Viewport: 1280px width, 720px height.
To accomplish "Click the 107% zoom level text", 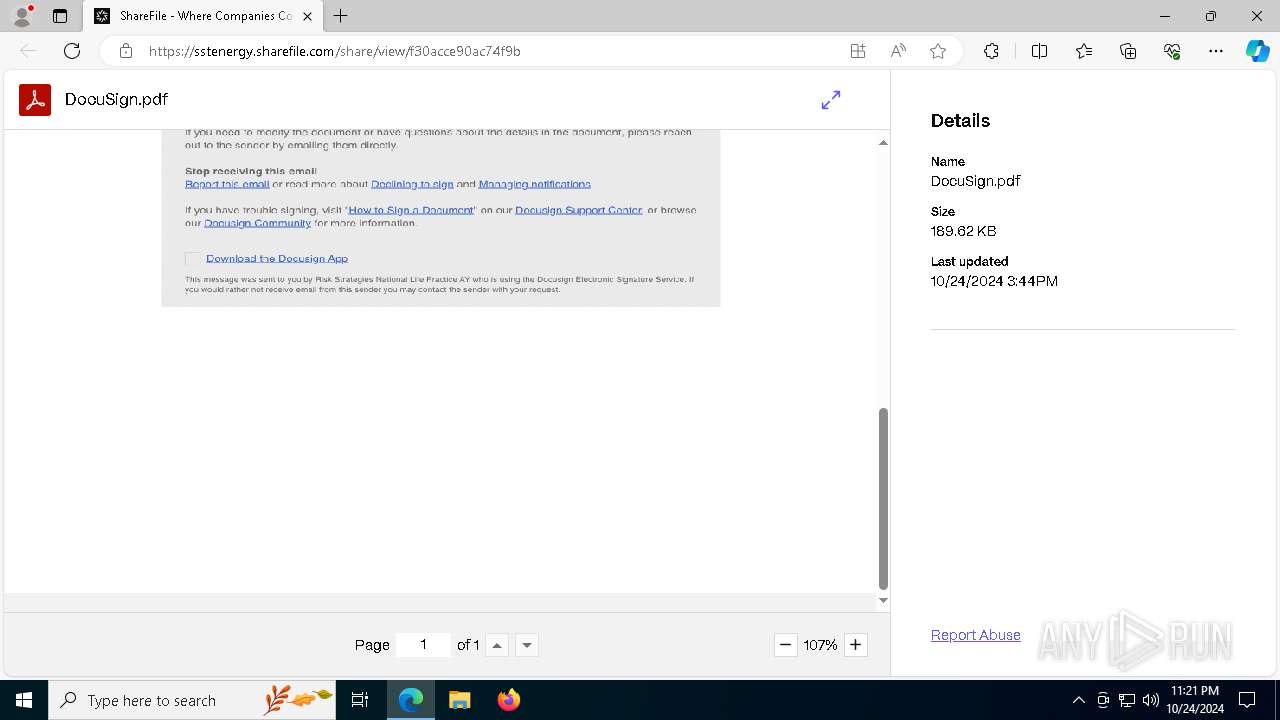I will point(820,645).
